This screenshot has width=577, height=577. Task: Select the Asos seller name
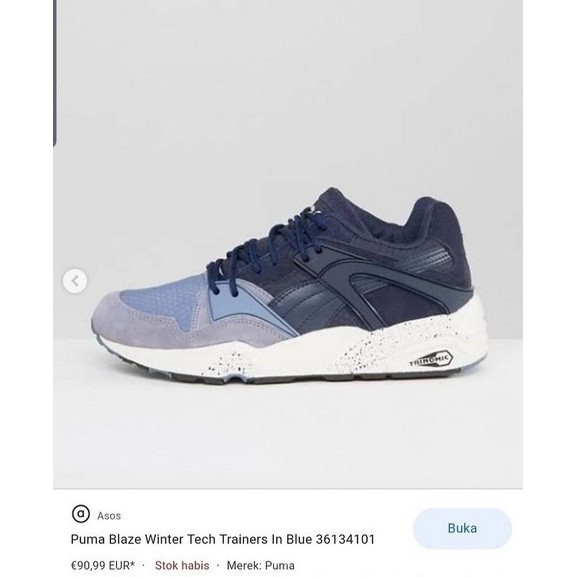[x=109, y=516]
